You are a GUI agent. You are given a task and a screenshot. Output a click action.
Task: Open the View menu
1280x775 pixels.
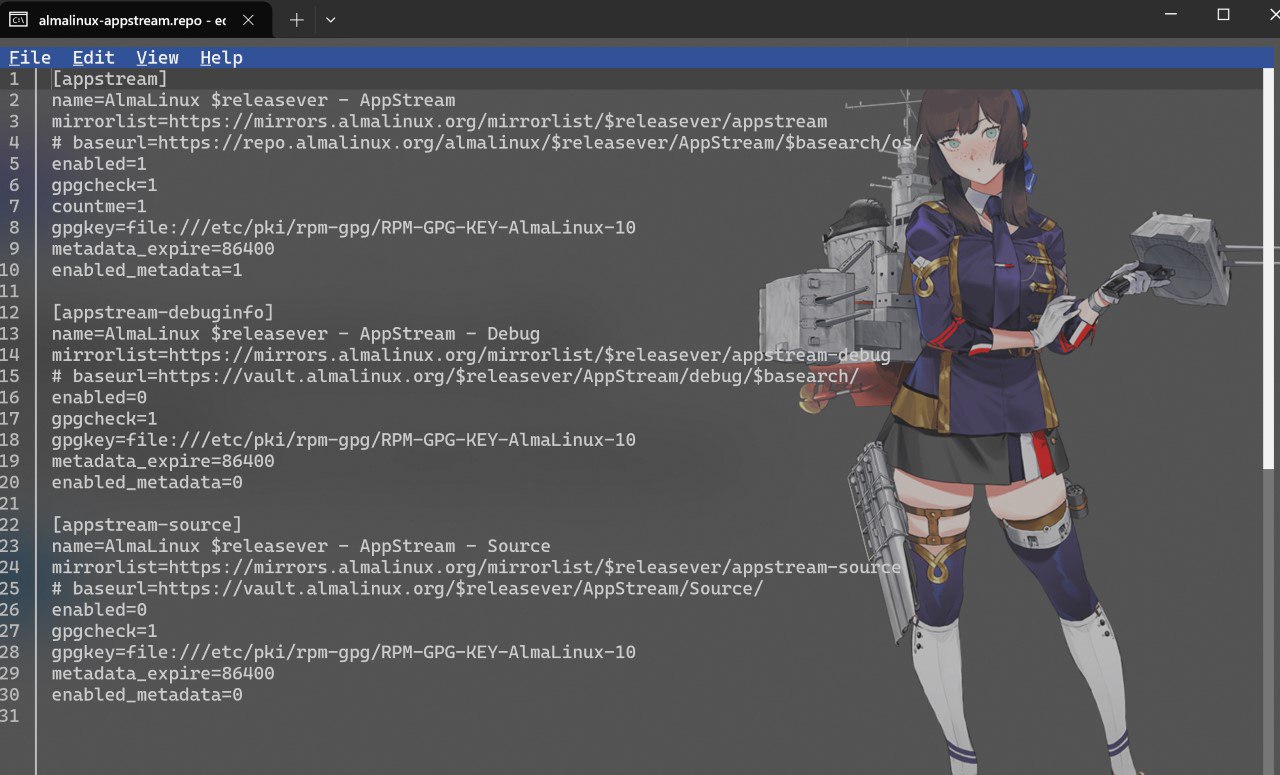coord(157,58)
